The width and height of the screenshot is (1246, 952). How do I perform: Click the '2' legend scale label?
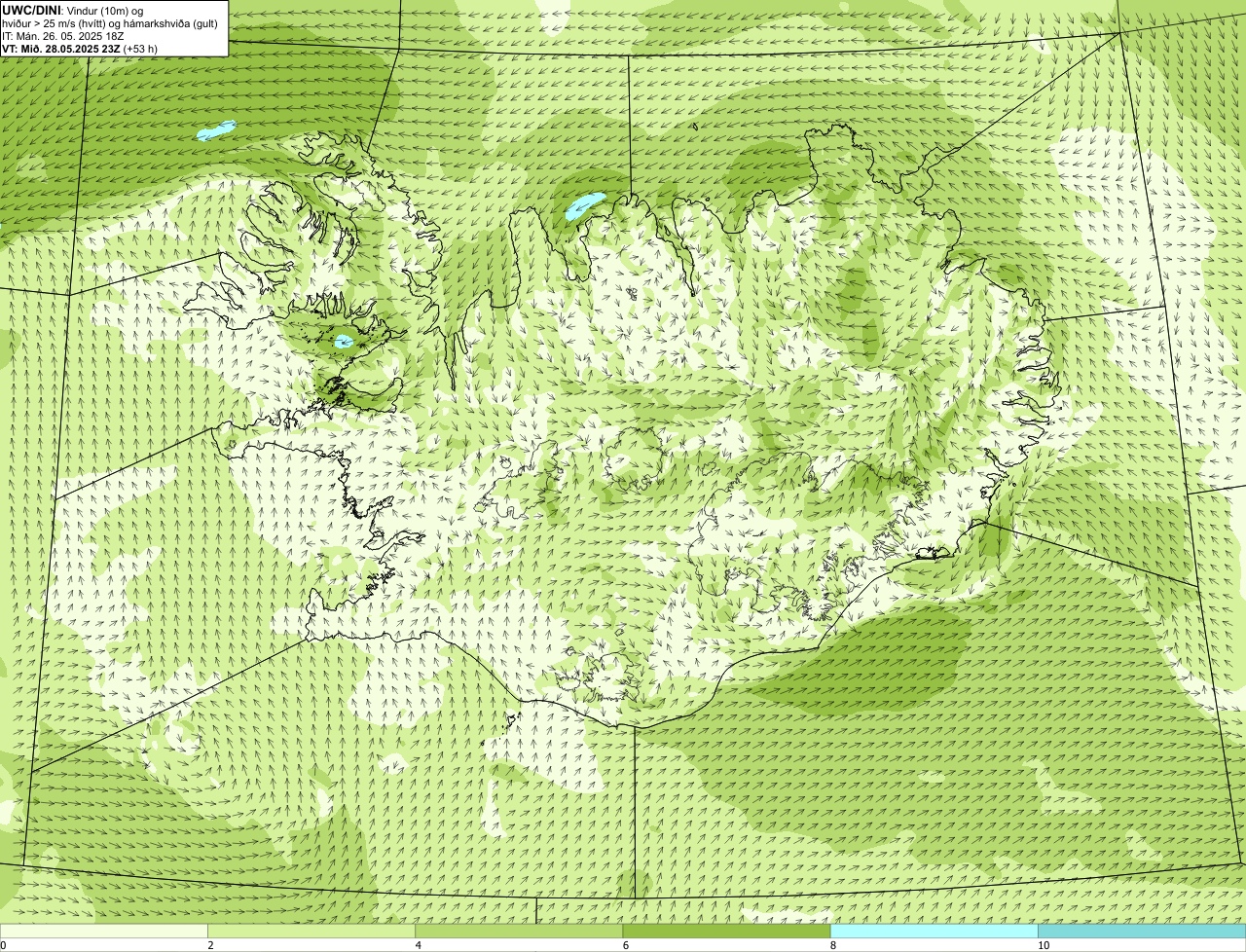click(x=210, y=945)
